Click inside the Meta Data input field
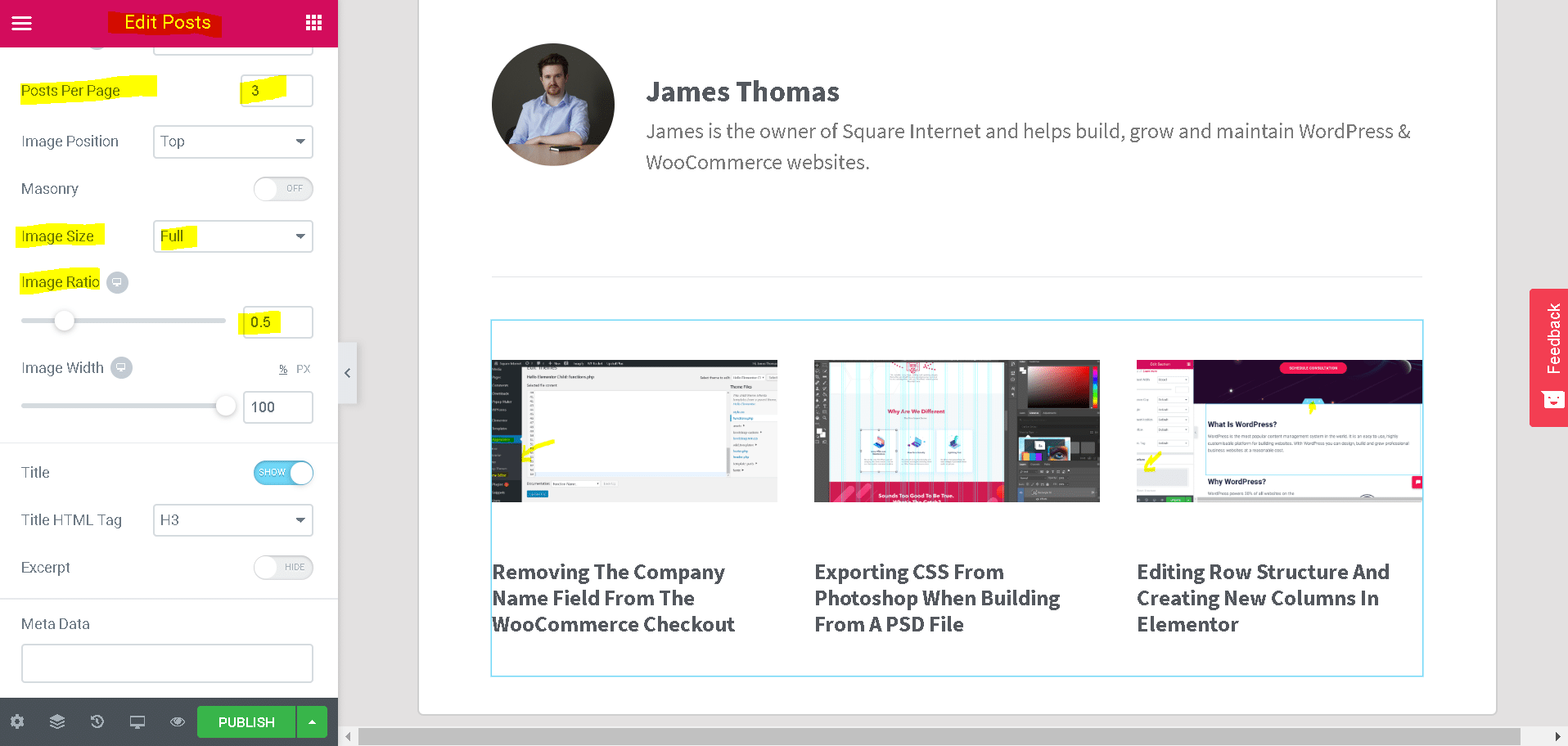 tap(167, 663)
